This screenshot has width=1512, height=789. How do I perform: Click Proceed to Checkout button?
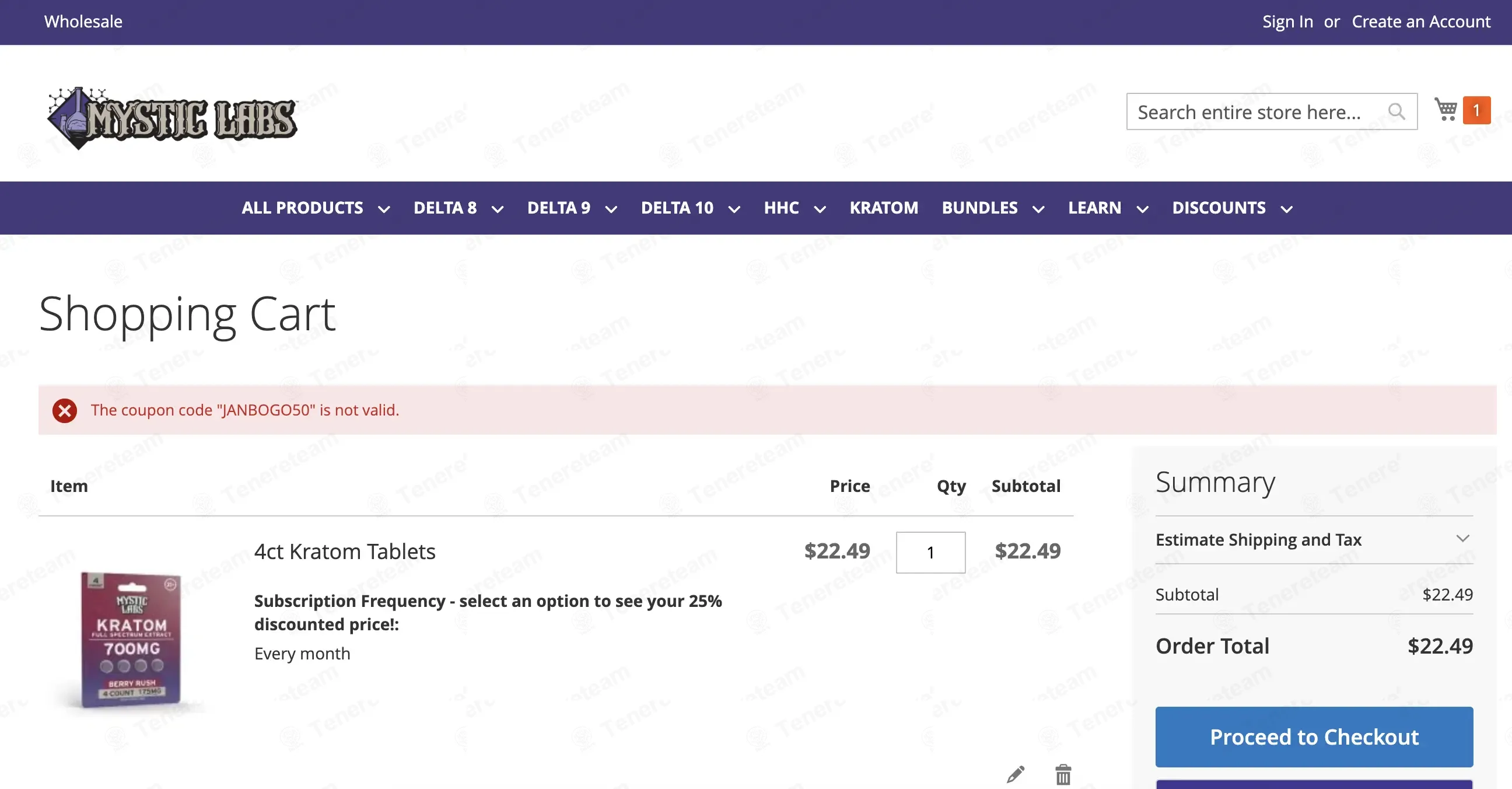click(x=1314, y=736)
